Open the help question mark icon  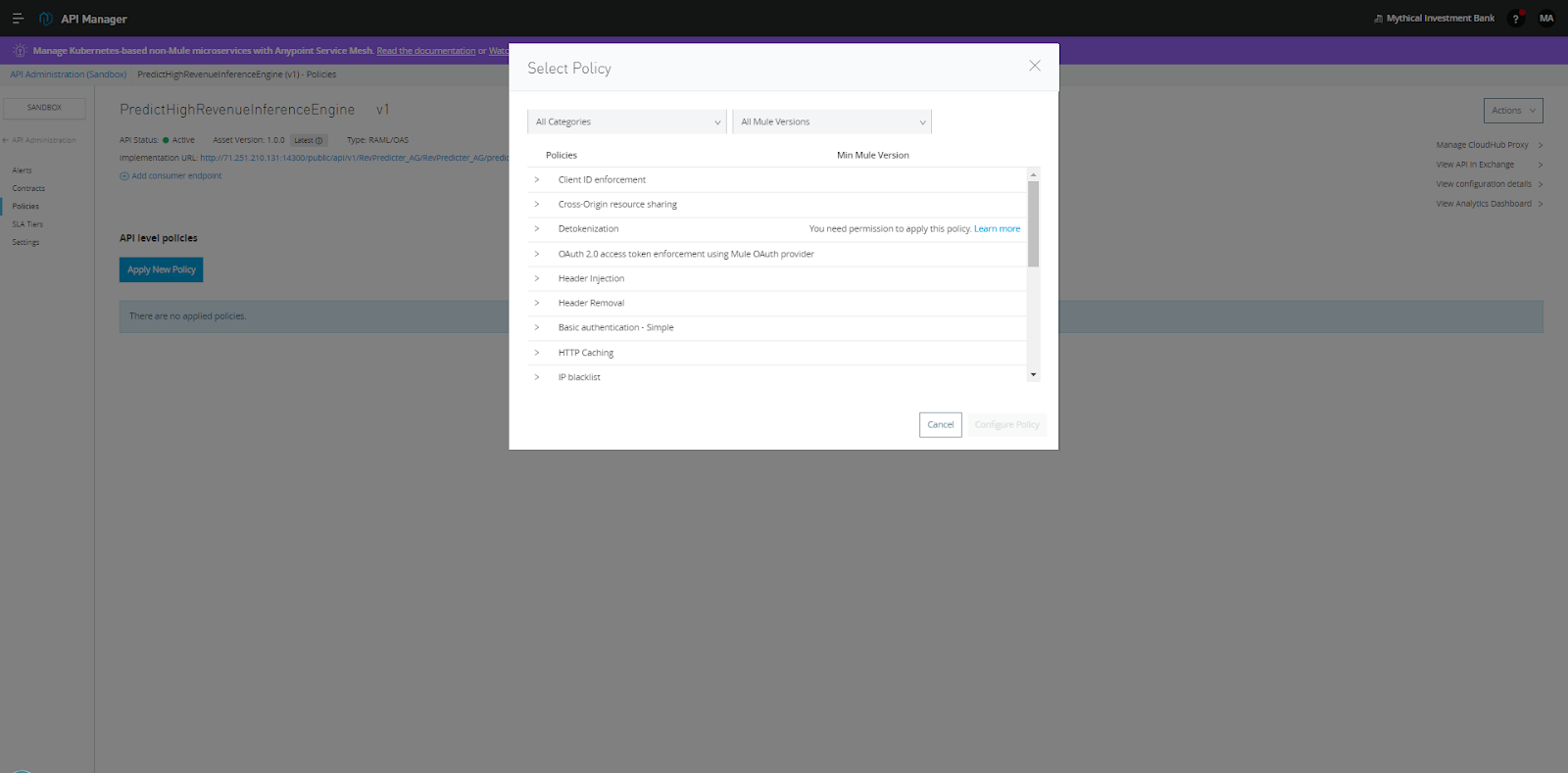click(x=1516, y=19)
